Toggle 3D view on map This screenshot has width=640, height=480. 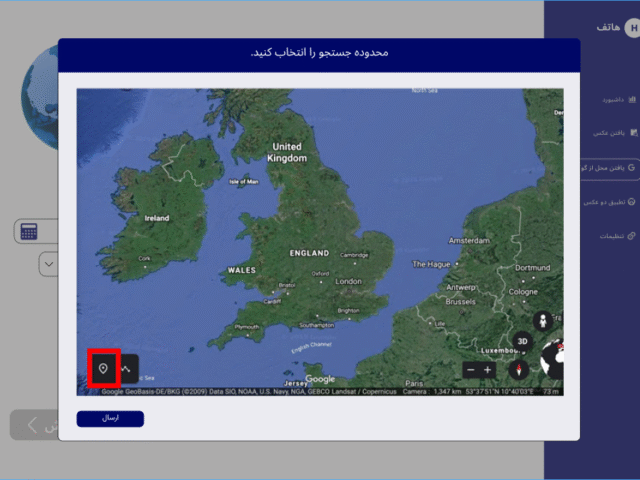[x=522, y=341]
